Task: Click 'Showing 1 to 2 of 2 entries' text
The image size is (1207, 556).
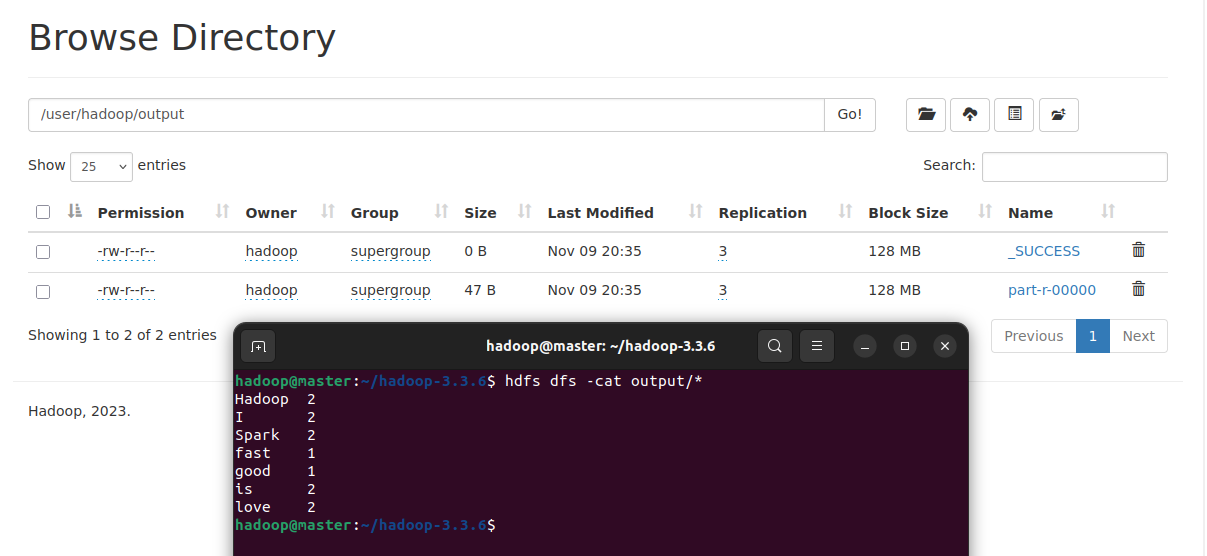Action: pos(122,335)
